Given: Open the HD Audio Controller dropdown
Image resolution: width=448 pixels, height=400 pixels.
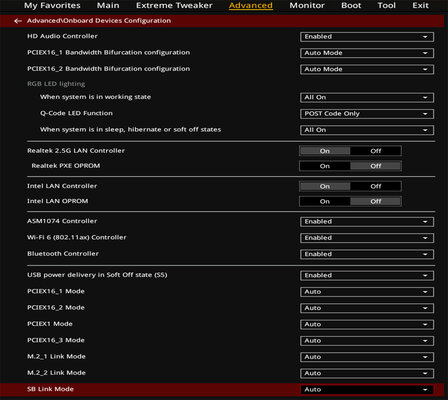Looking at the screenshot, I should pyautogui.click(x=367, y=37).
